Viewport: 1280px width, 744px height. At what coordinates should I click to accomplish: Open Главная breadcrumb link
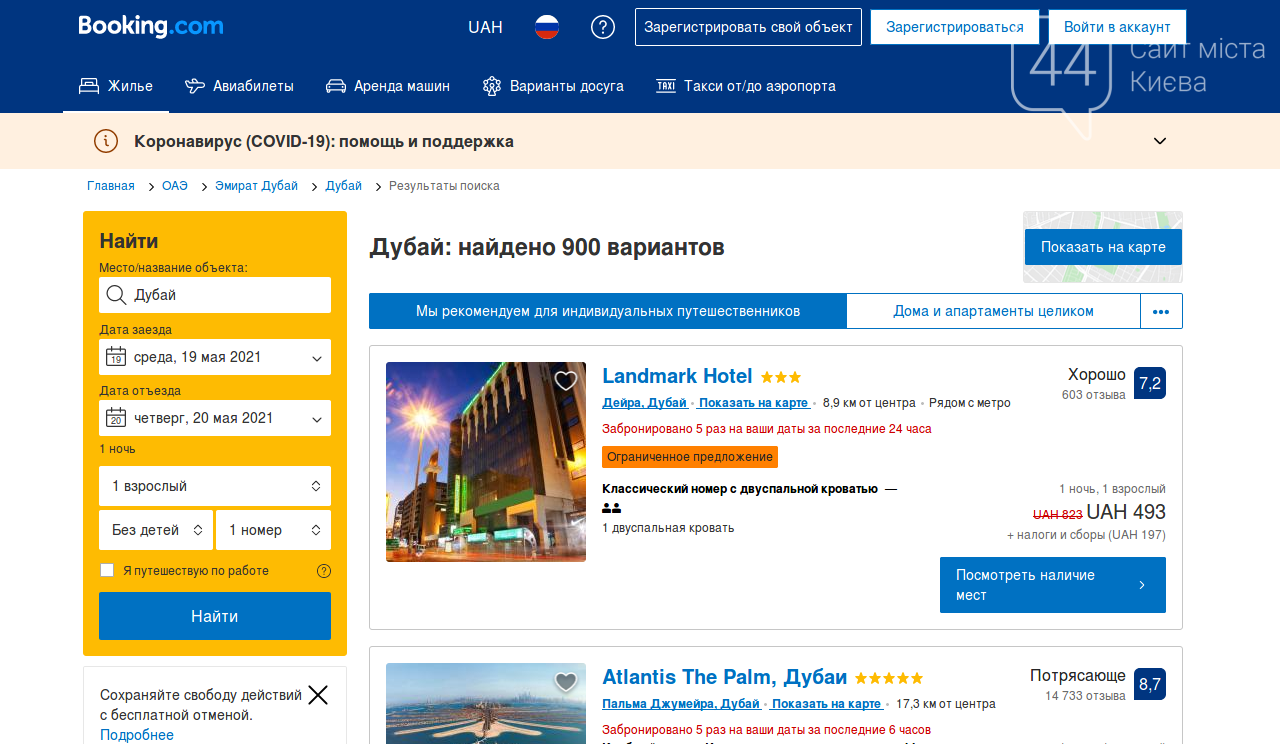111,186
